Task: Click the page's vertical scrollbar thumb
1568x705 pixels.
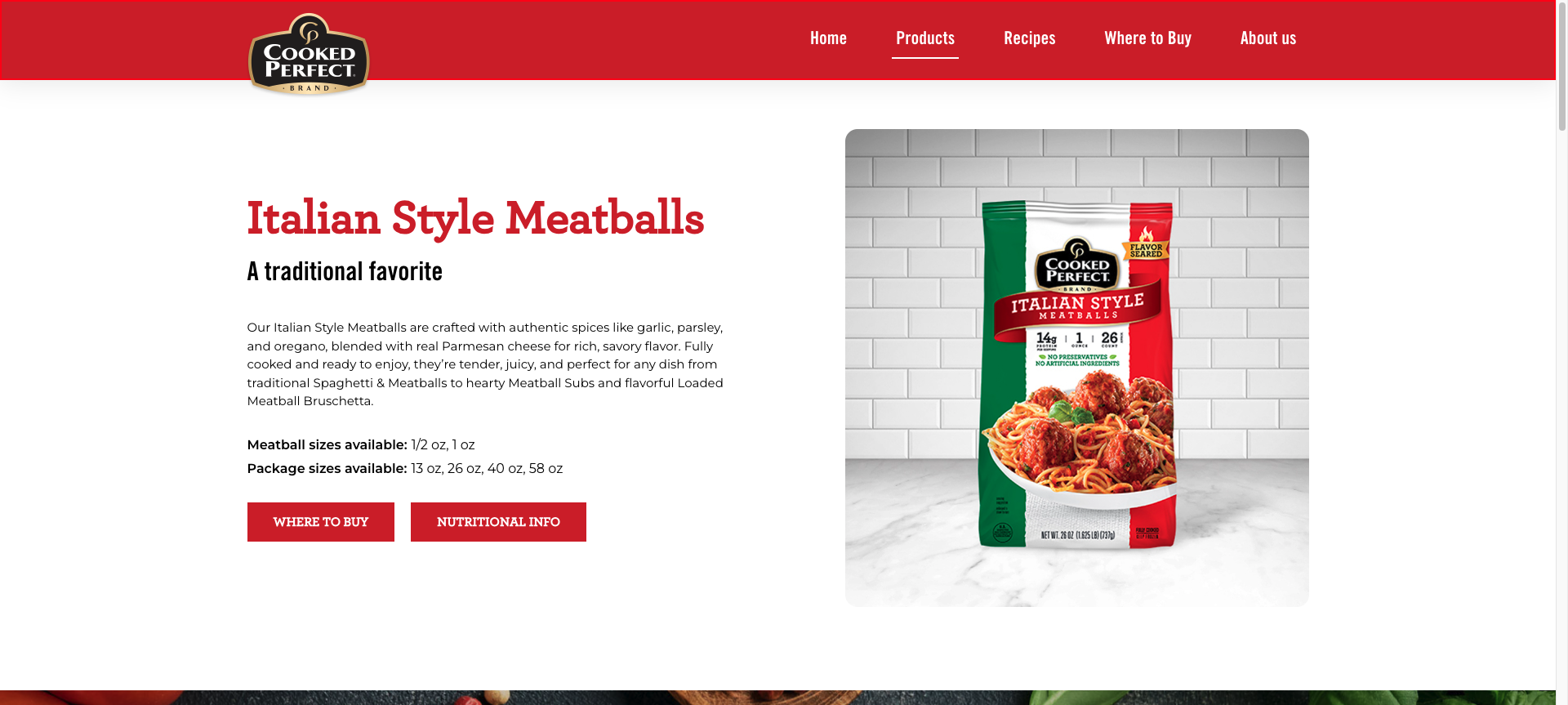Action: pyautogui.click(x=1561, y=65)
